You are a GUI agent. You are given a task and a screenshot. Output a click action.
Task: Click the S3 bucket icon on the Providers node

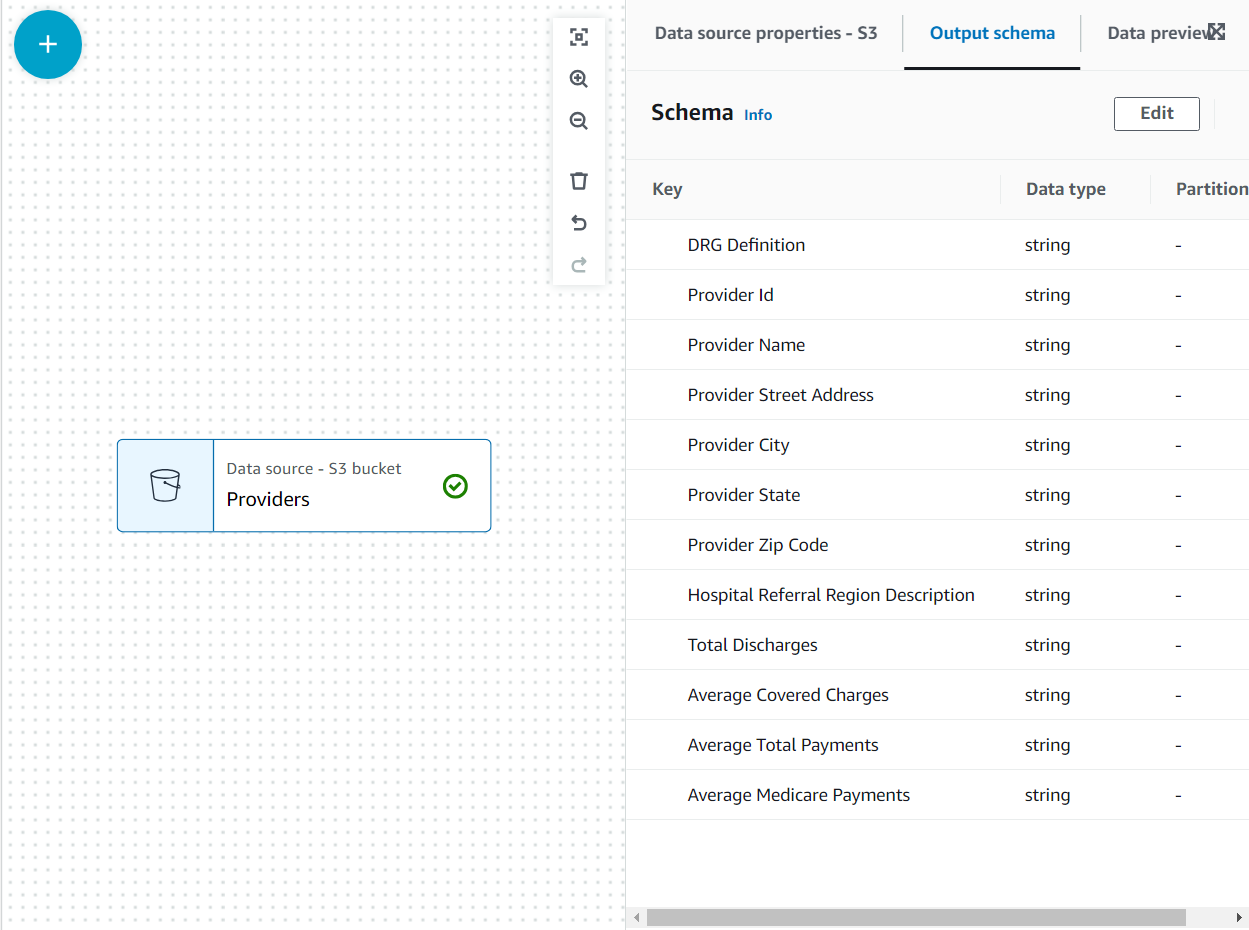163,485
